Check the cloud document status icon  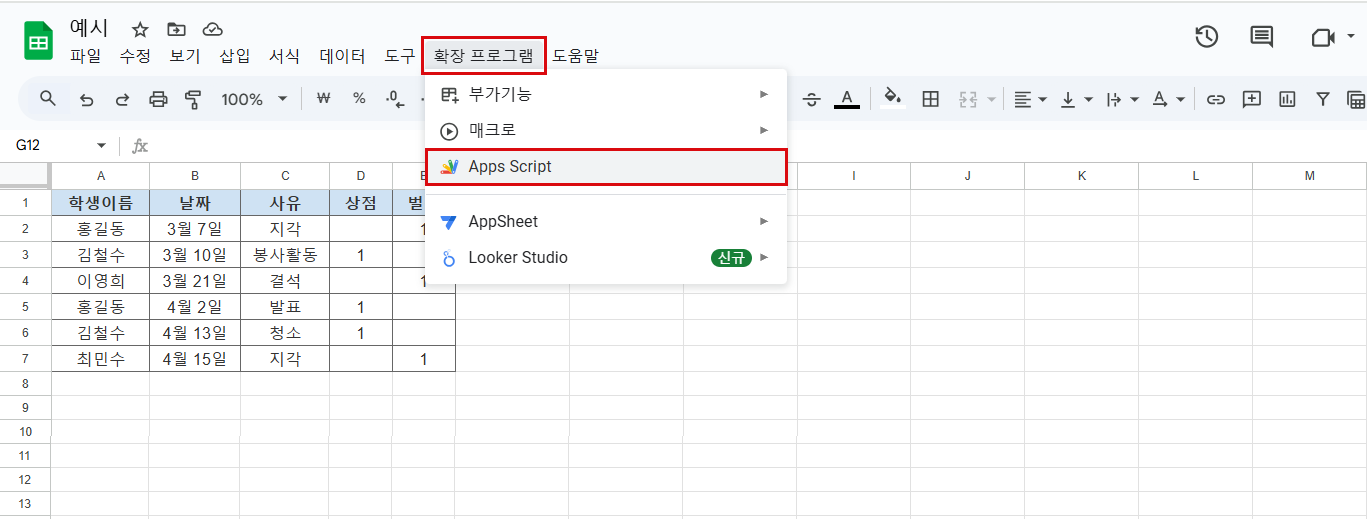(x=212, y=30)
